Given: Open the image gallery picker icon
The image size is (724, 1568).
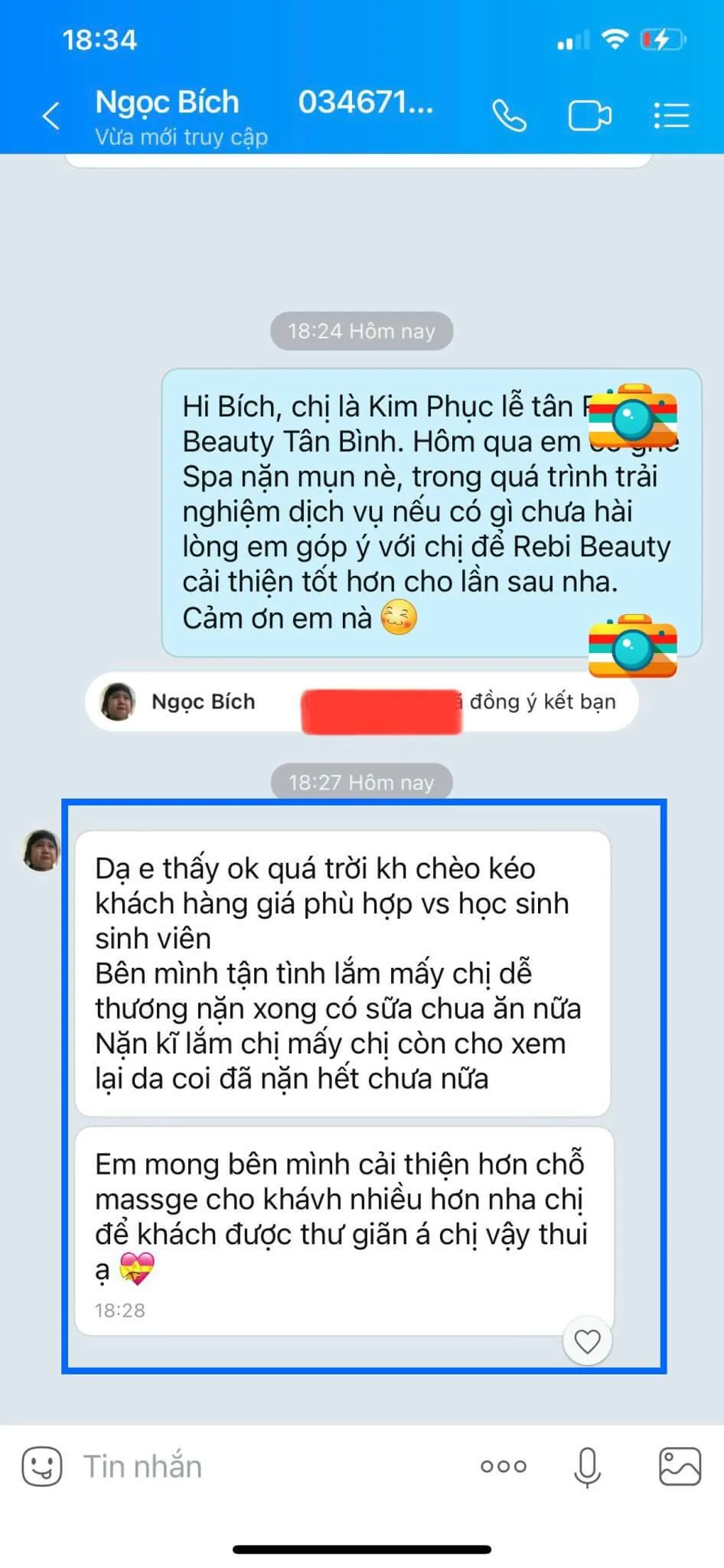Looking at the screenshot, I should pos(680,1466).
